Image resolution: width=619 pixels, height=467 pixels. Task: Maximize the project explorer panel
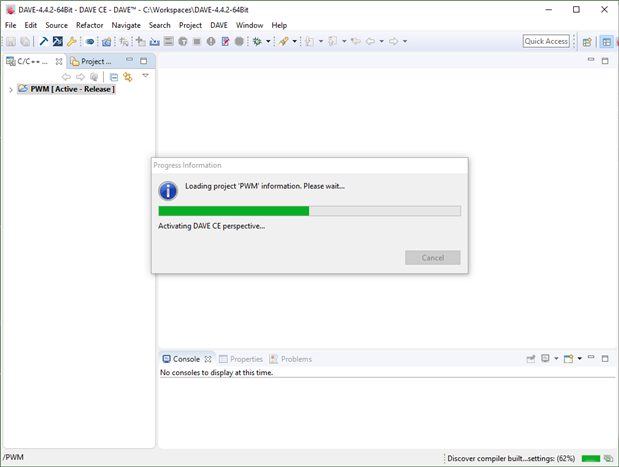(x=144, y=61)
